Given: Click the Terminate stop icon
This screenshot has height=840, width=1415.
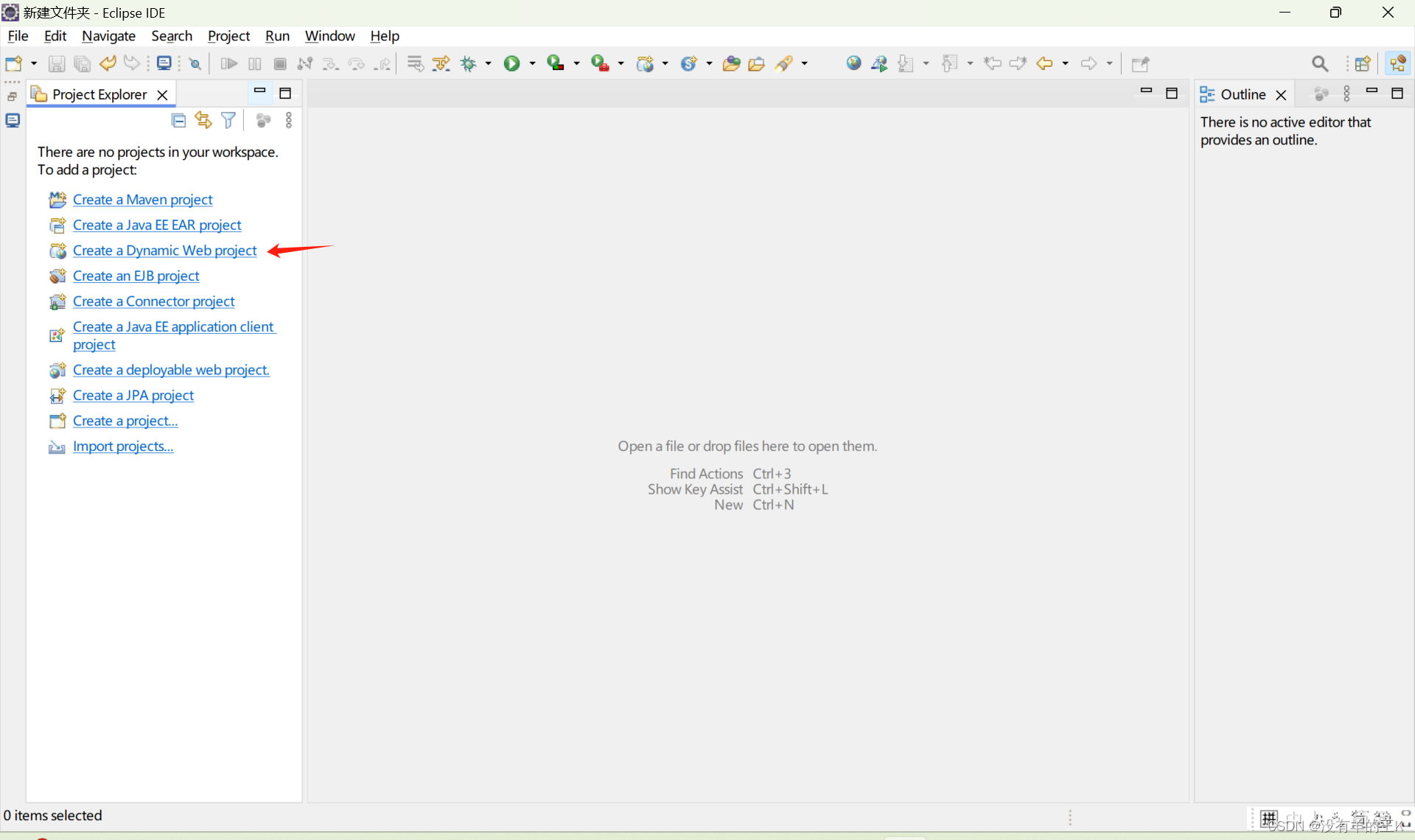Looking at the screenshot, I should click(280, 64).
